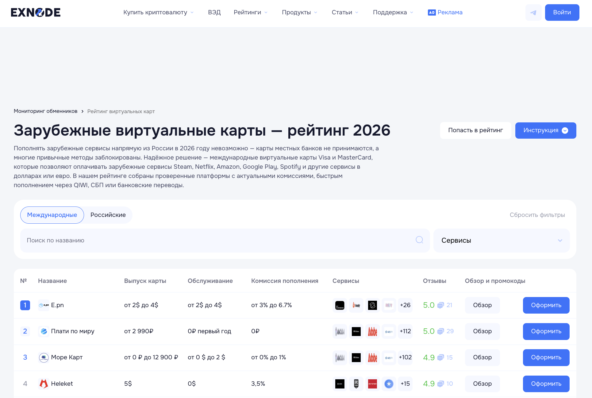Expand the Купить криптовалюту menu

tap(158, 12)
